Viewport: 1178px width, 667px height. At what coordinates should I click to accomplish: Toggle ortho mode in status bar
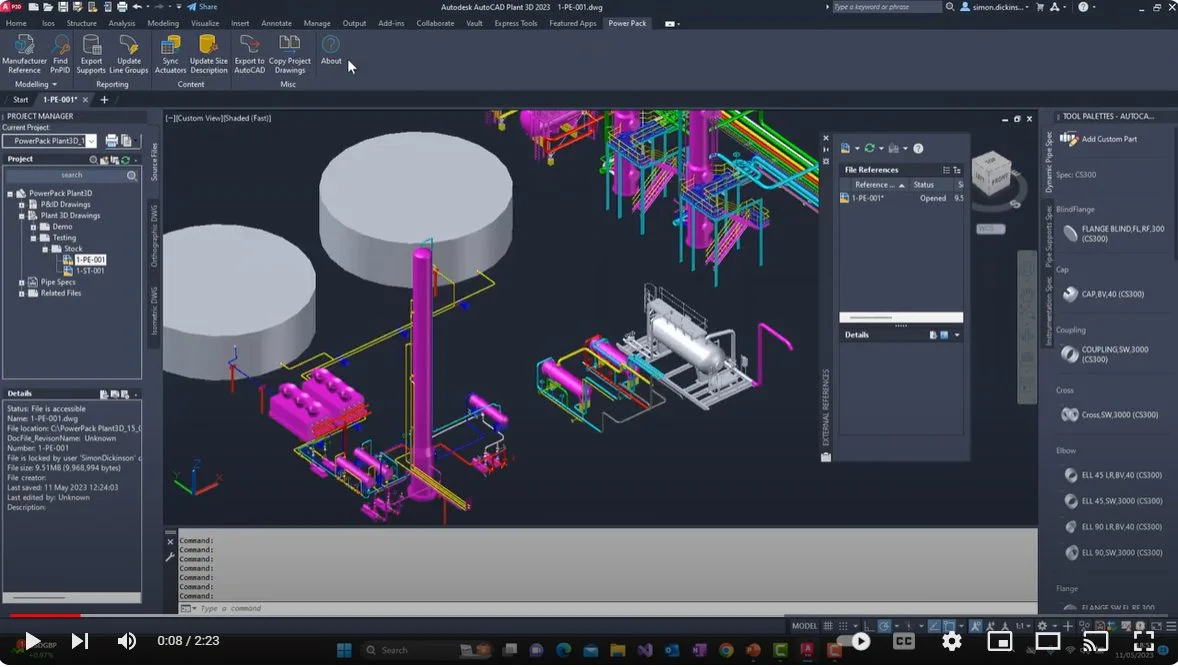pyautogui.click(x=868, y=626)
